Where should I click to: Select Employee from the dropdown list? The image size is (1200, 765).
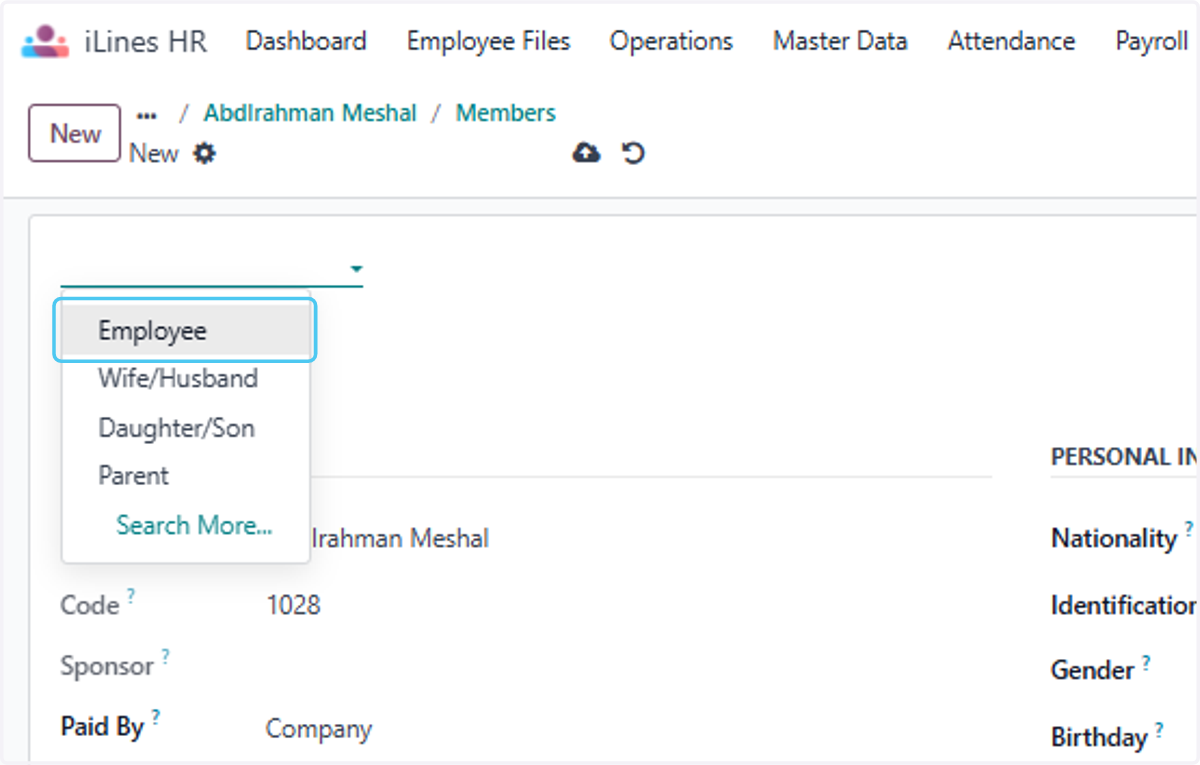point(186,331)
